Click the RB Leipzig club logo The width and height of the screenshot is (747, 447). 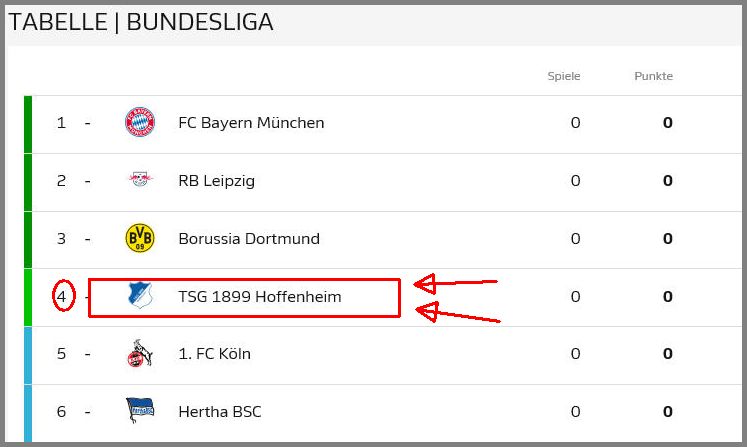tap(140, 179)
